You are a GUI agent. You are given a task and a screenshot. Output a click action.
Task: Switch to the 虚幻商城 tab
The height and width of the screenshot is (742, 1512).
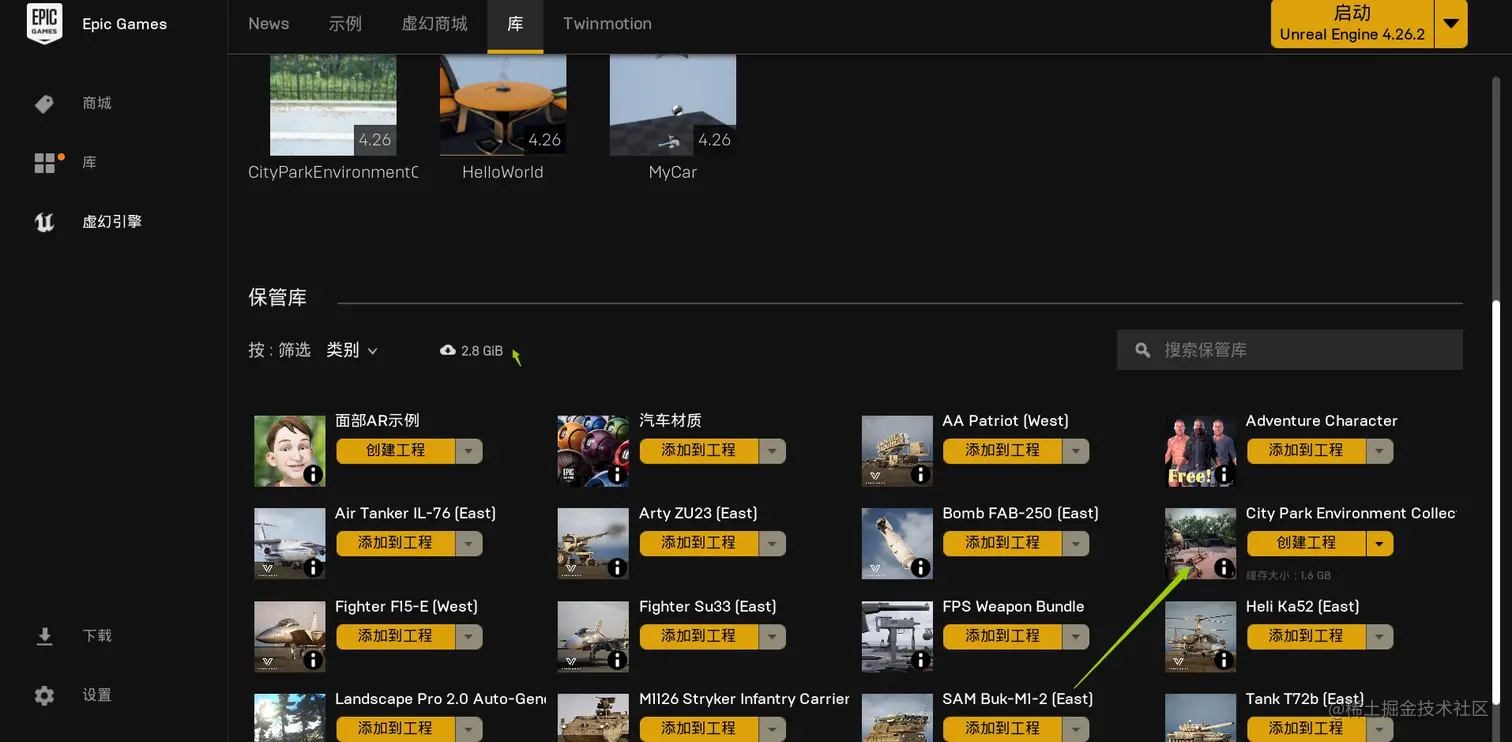(434, 24)
